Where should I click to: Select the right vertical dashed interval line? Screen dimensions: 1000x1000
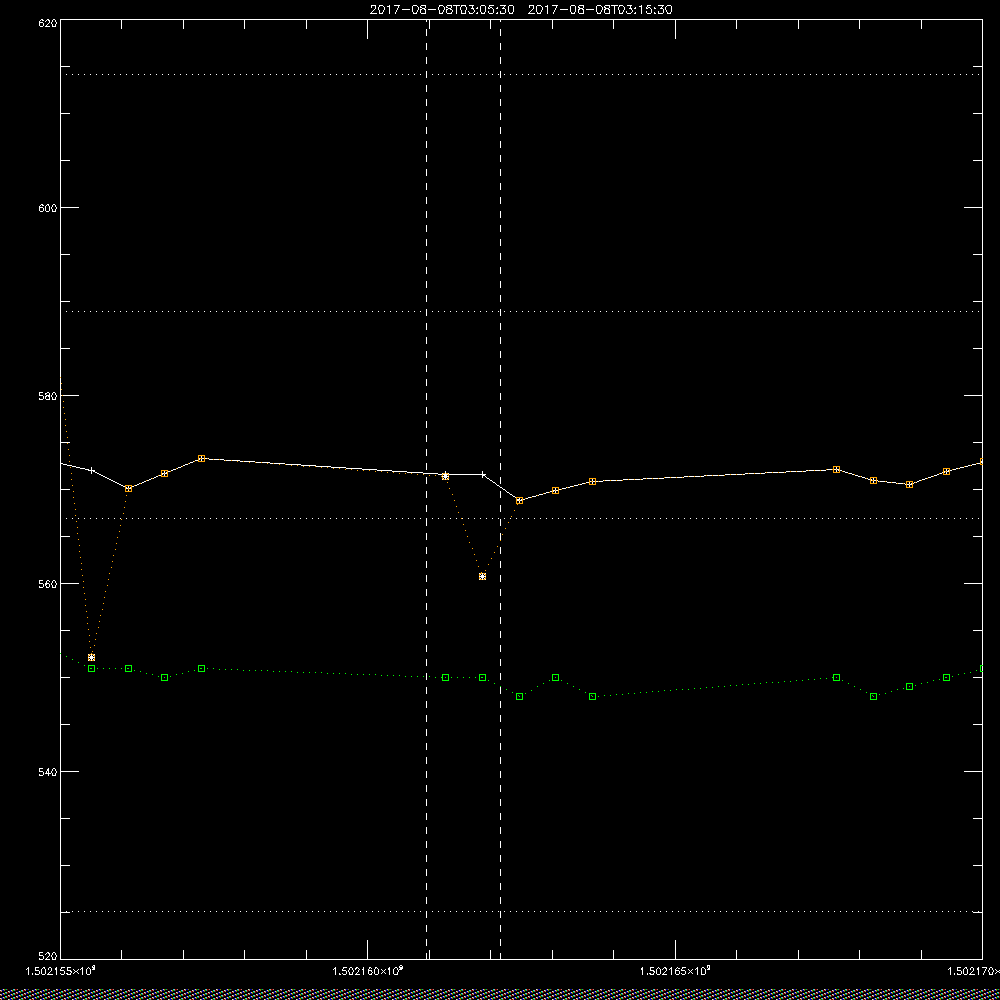click(x=500, y=489)
